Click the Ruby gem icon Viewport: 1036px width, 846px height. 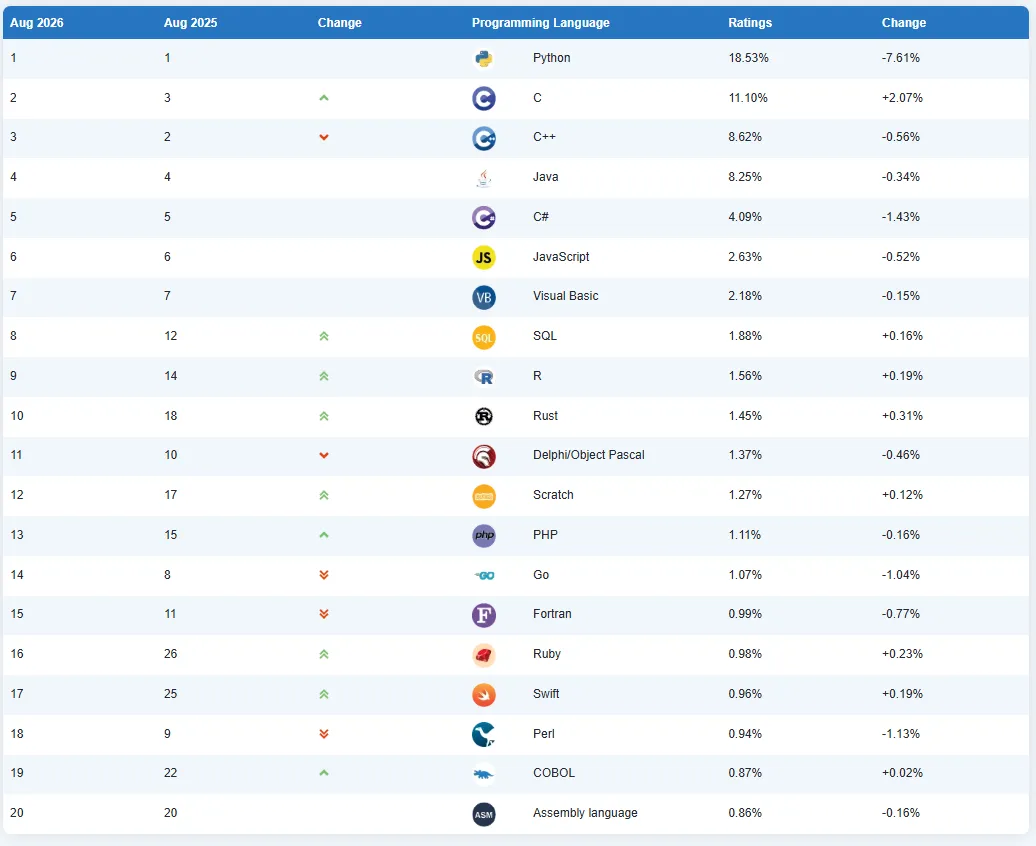click(484, 655)
